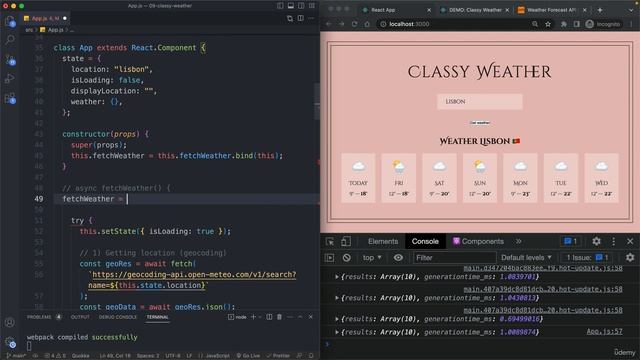
Task: Bookmark this page with star icon
Action: [x=548, y=24]
